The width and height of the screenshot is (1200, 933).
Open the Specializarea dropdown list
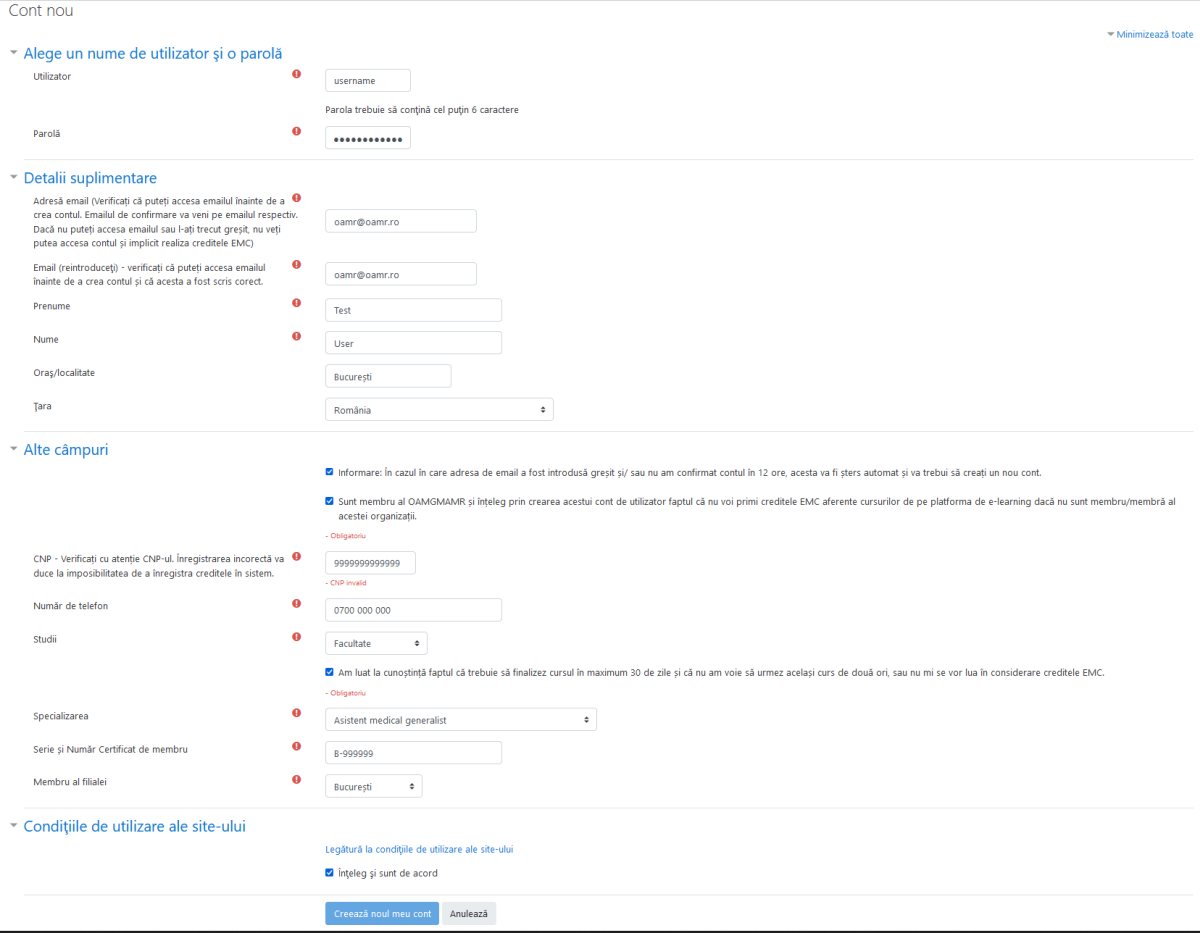pyautogui.click(x=460, y=720)
